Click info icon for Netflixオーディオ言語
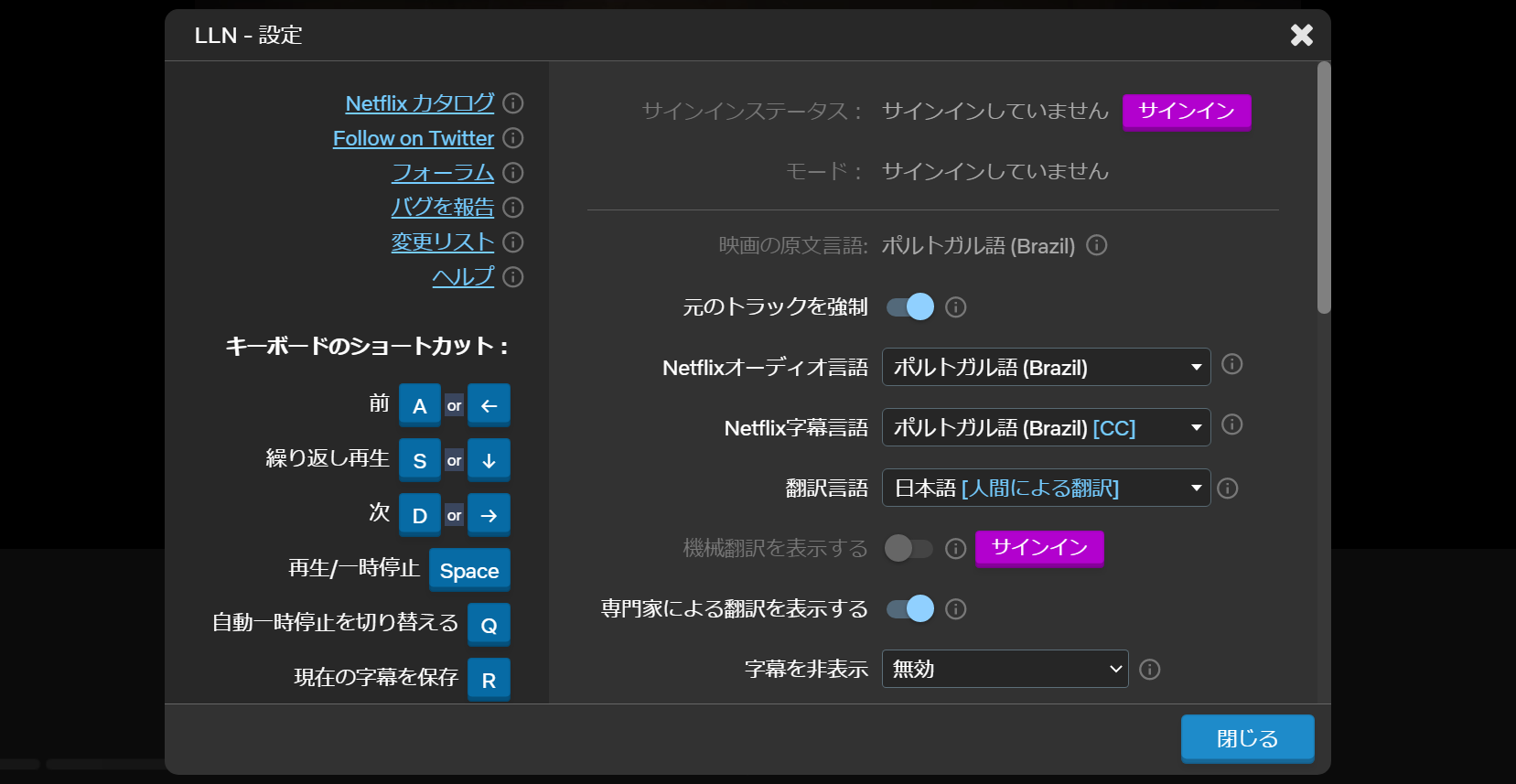The height and width of the screenshot is (784, 1516). click(1231, 364)
